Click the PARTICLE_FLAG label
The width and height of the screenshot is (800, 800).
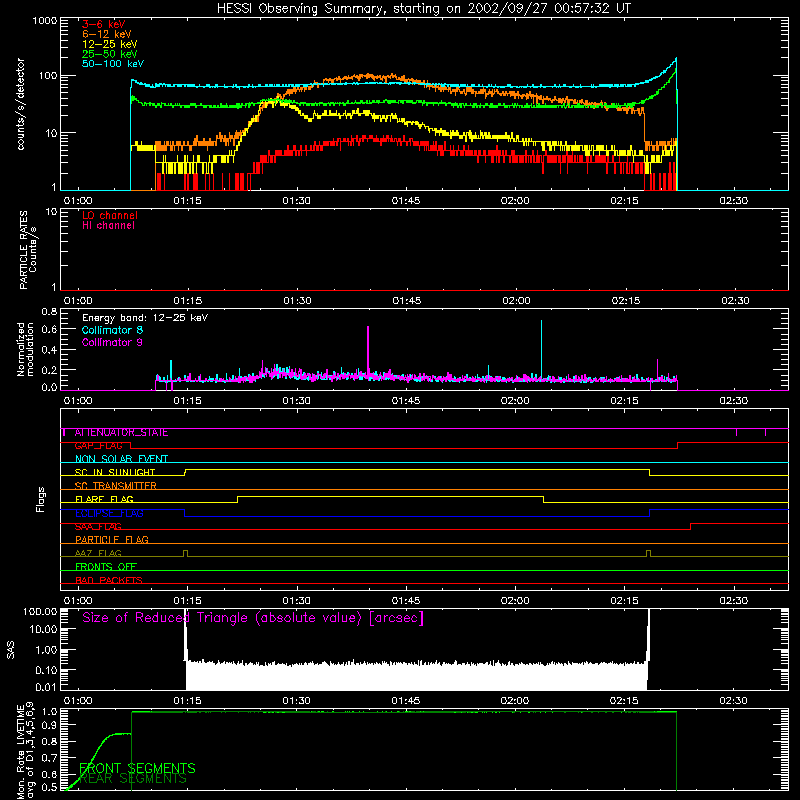coord(112,540)
